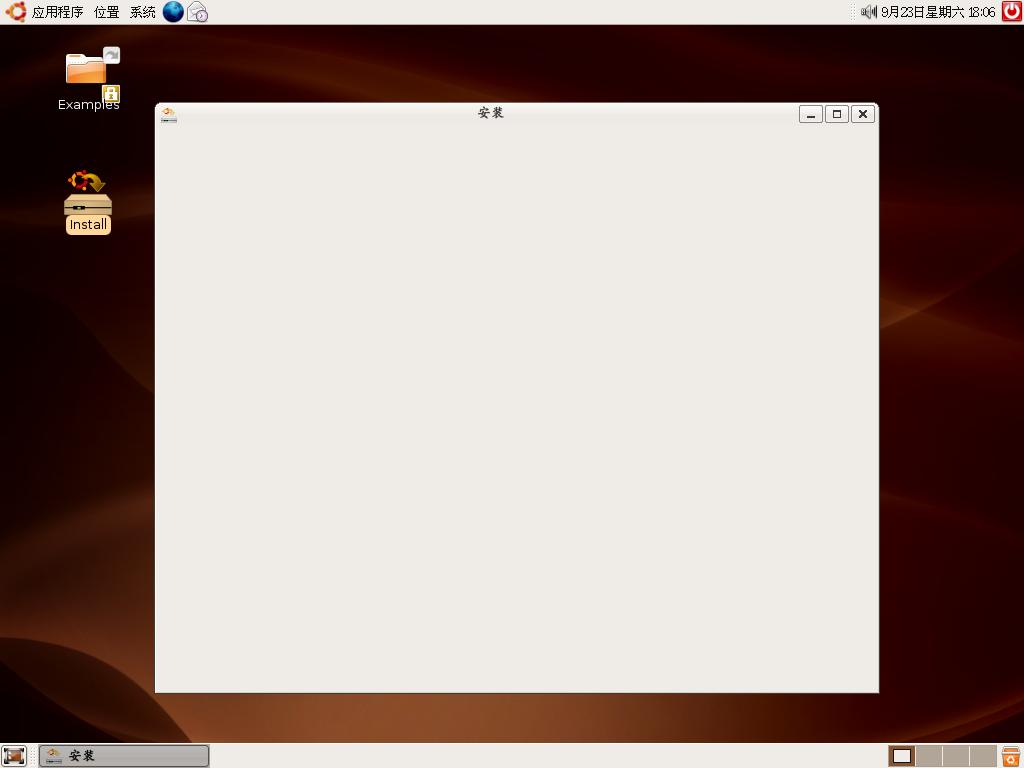This screenshot has height=768, width=1024.
Task: Click the volume speaker icon
Action: (869, 12)
